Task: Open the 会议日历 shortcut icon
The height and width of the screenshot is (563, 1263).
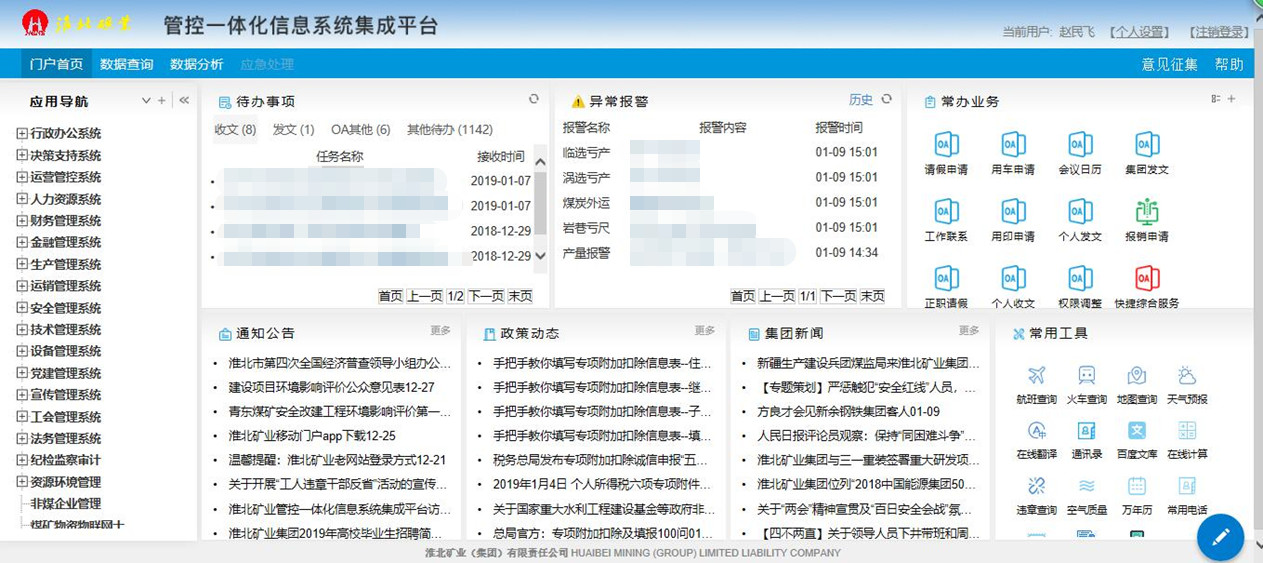Action: pyautogui.click(x=1080, y=145)
